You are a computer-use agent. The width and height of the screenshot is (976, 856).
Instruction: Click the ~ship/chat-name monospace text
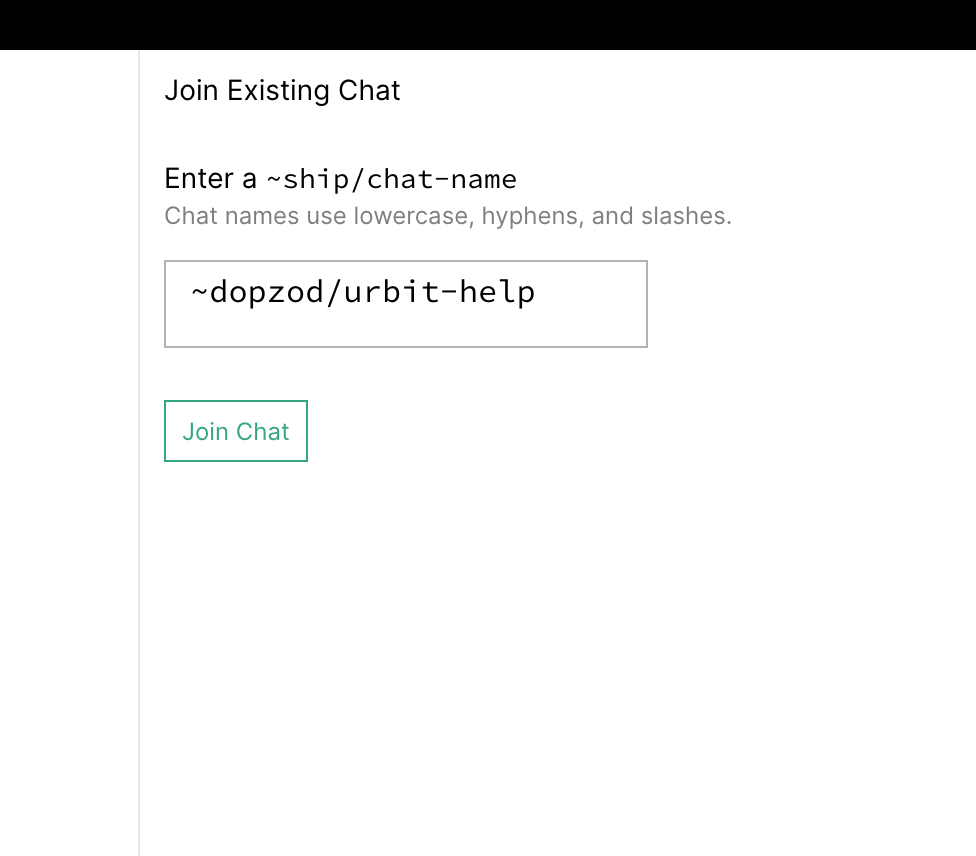(x=391, y=179)
